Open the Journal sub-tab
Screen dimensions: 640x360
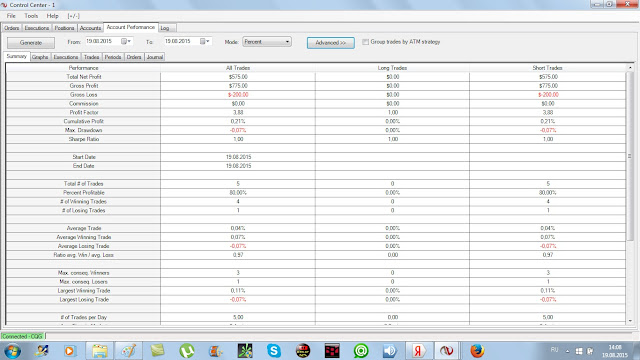155,57
